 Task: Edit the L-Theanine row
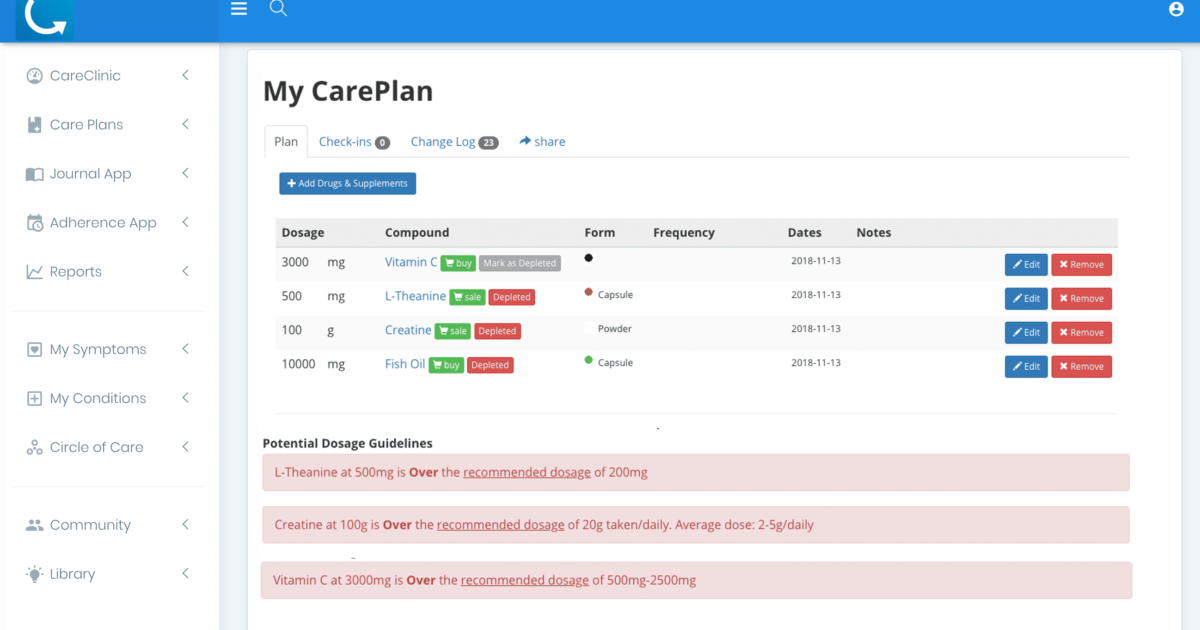click(1026, 299)
